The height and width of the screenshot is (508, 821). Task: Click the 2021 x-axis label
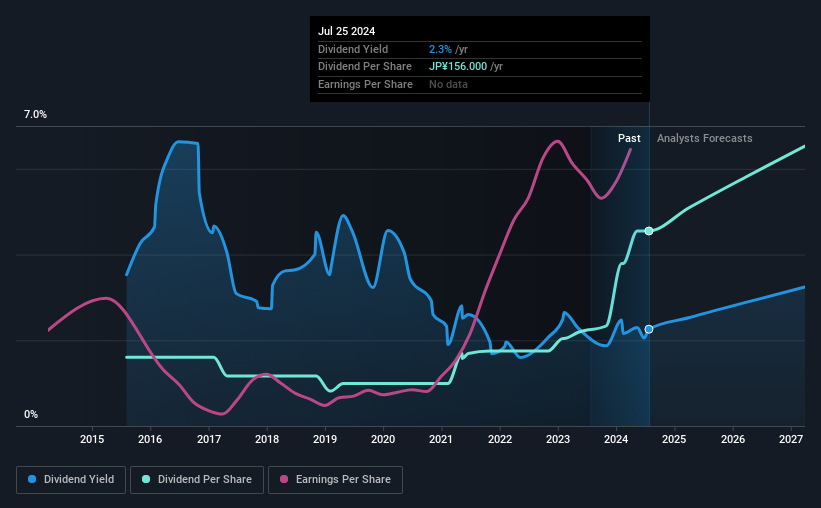pos(441,439)
